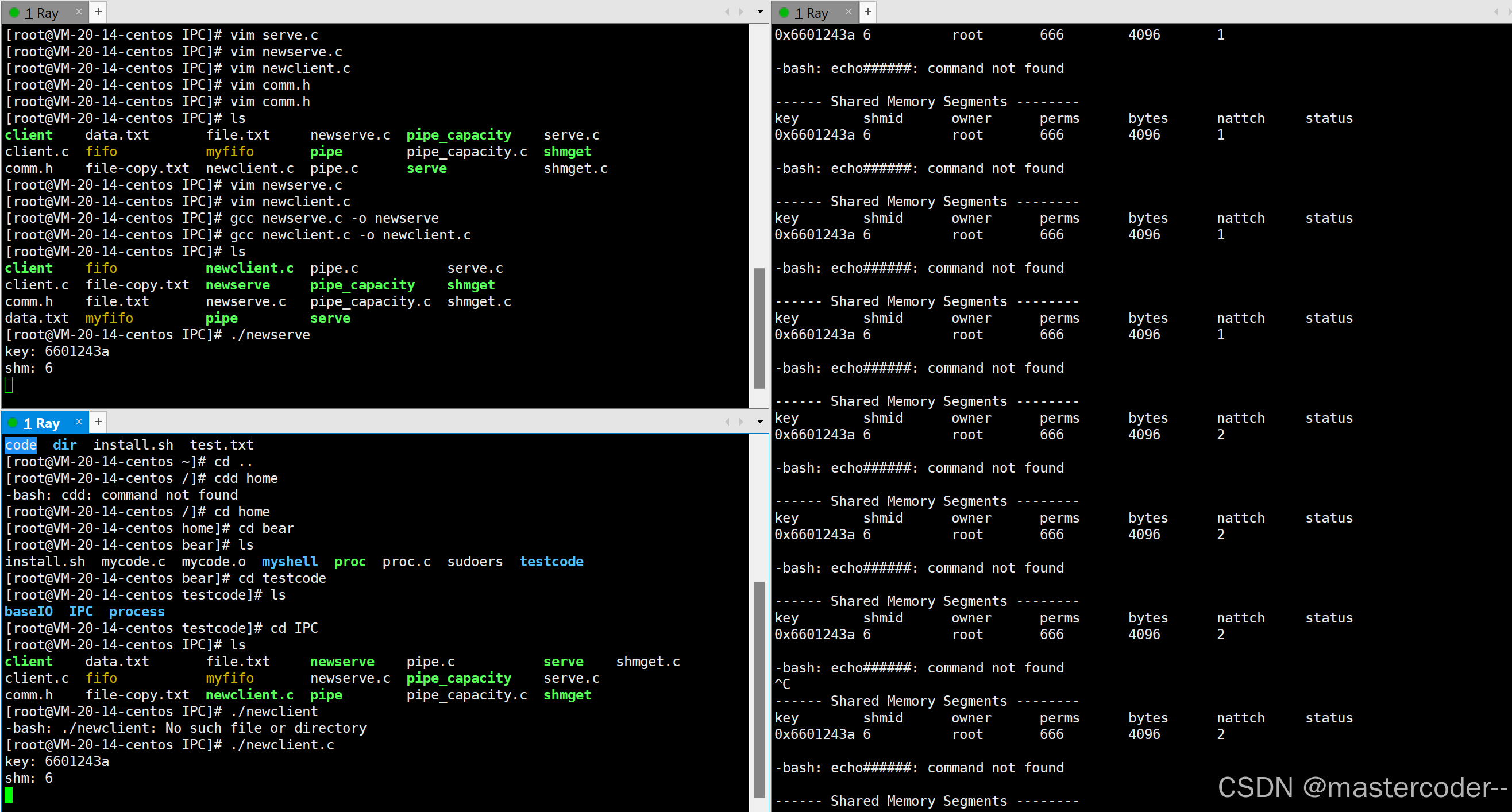Activate the right pane '1 Ray' tab

click(811, 12)
